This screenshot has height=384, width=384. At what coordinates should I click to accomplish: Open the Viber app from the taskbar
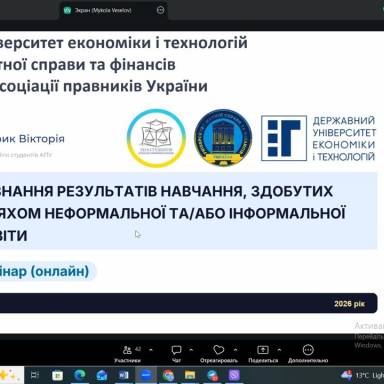[x=234, y=376]
